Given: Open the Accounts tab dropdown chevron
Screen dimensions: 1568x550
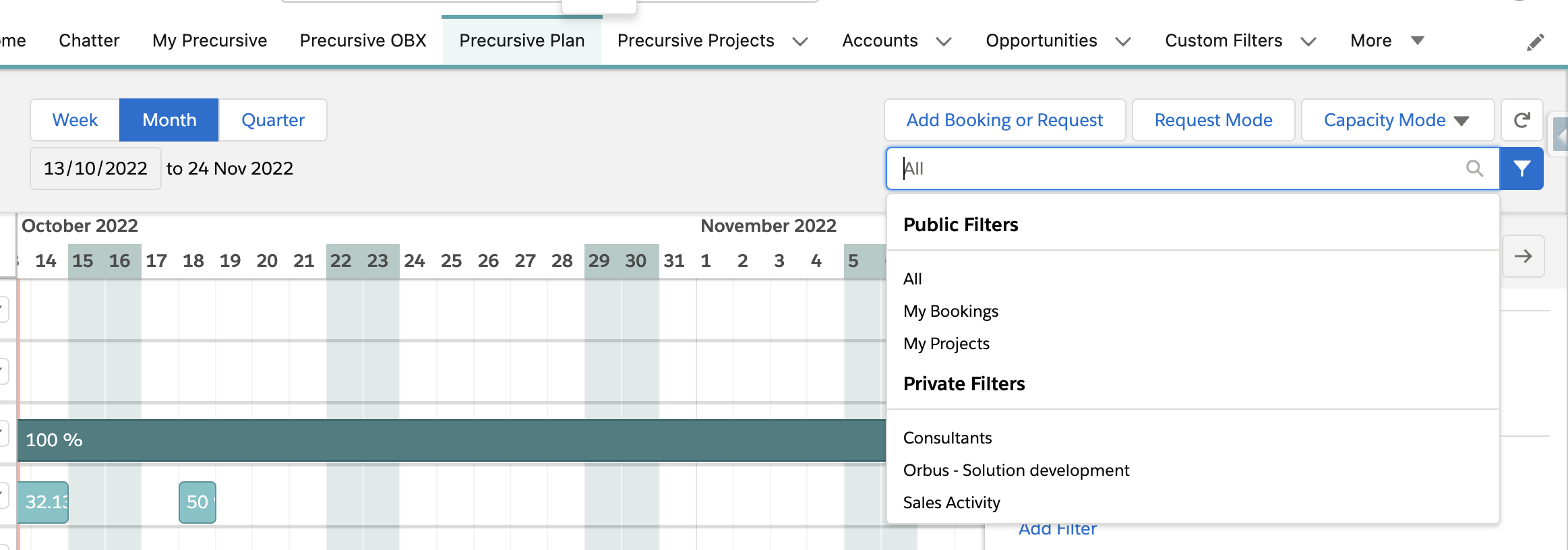Looking at the screenshot, I should [x=944, y=42].
